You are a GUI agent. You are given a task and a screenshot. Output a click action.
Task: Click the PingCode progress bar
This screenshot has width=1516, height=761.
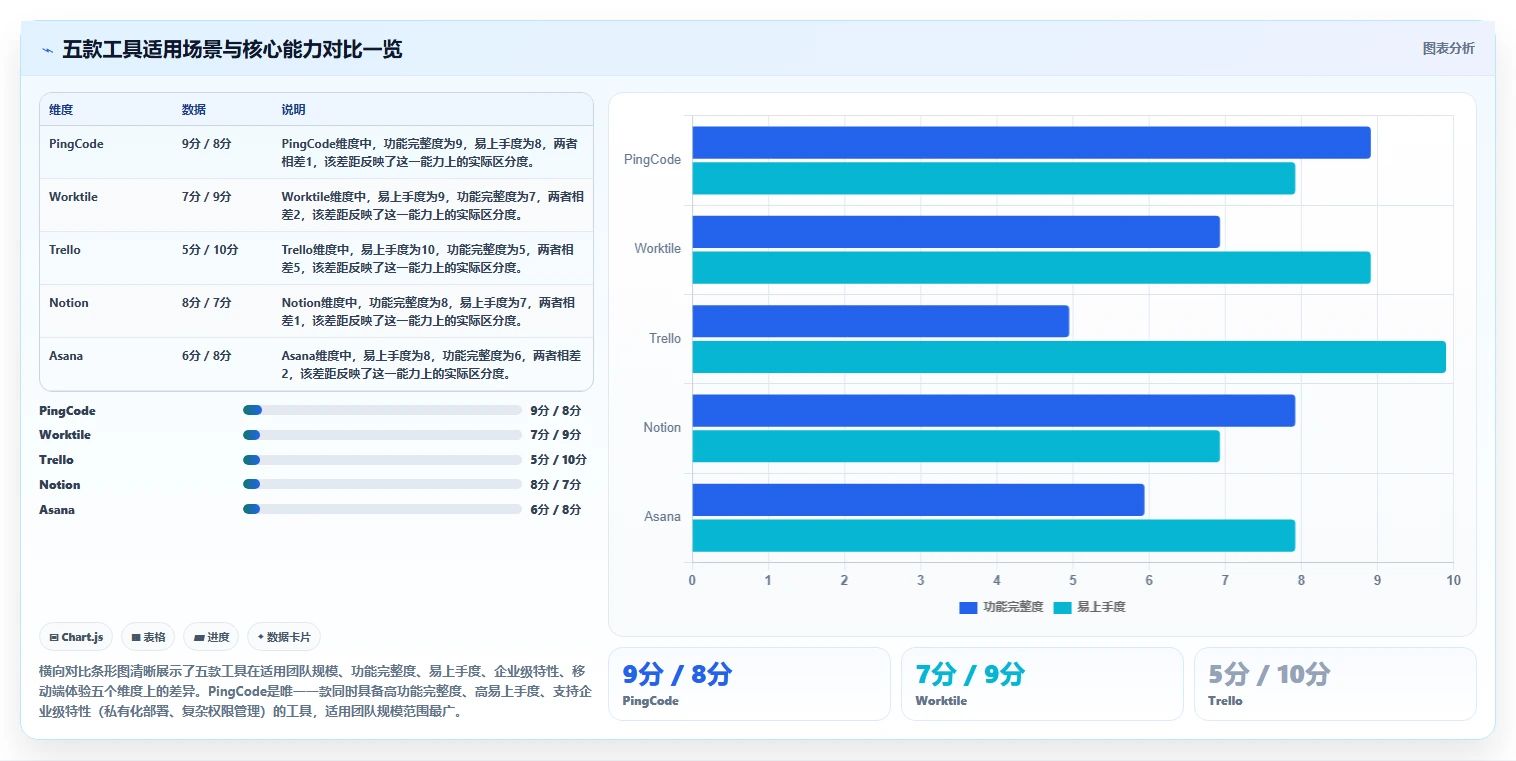[382, 410]
